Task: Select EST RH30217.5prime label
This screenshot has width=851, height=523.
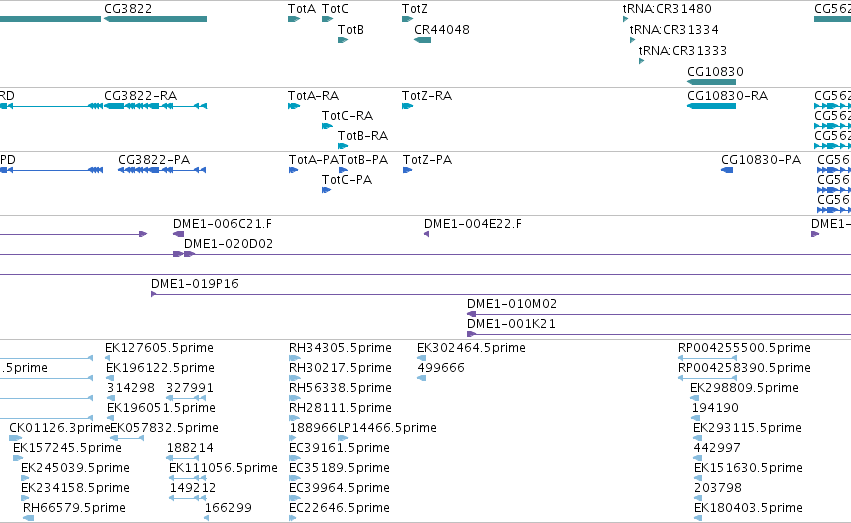Action: 340,368
